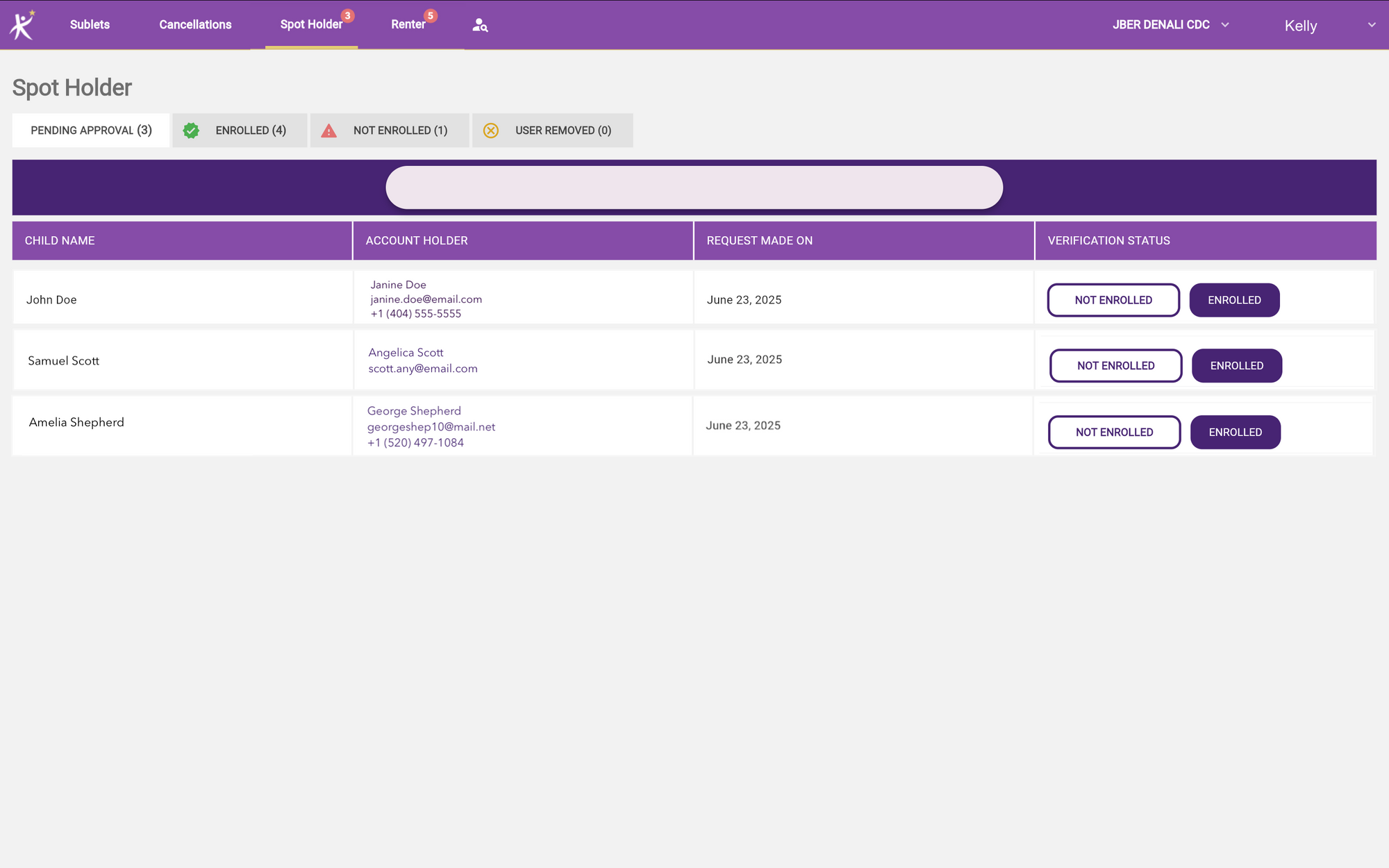Click the search input field

tap(694, 187)
